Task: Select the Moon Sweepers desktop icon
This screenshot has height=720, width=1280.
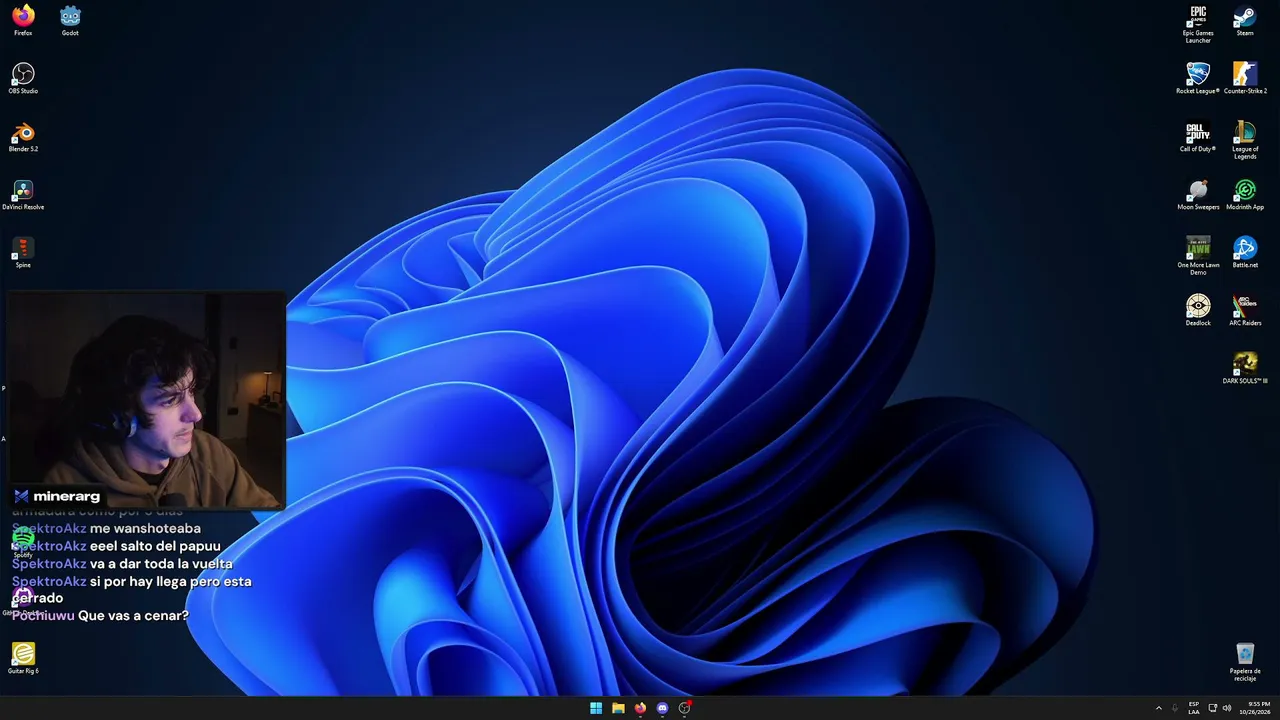Action: 1198,194
